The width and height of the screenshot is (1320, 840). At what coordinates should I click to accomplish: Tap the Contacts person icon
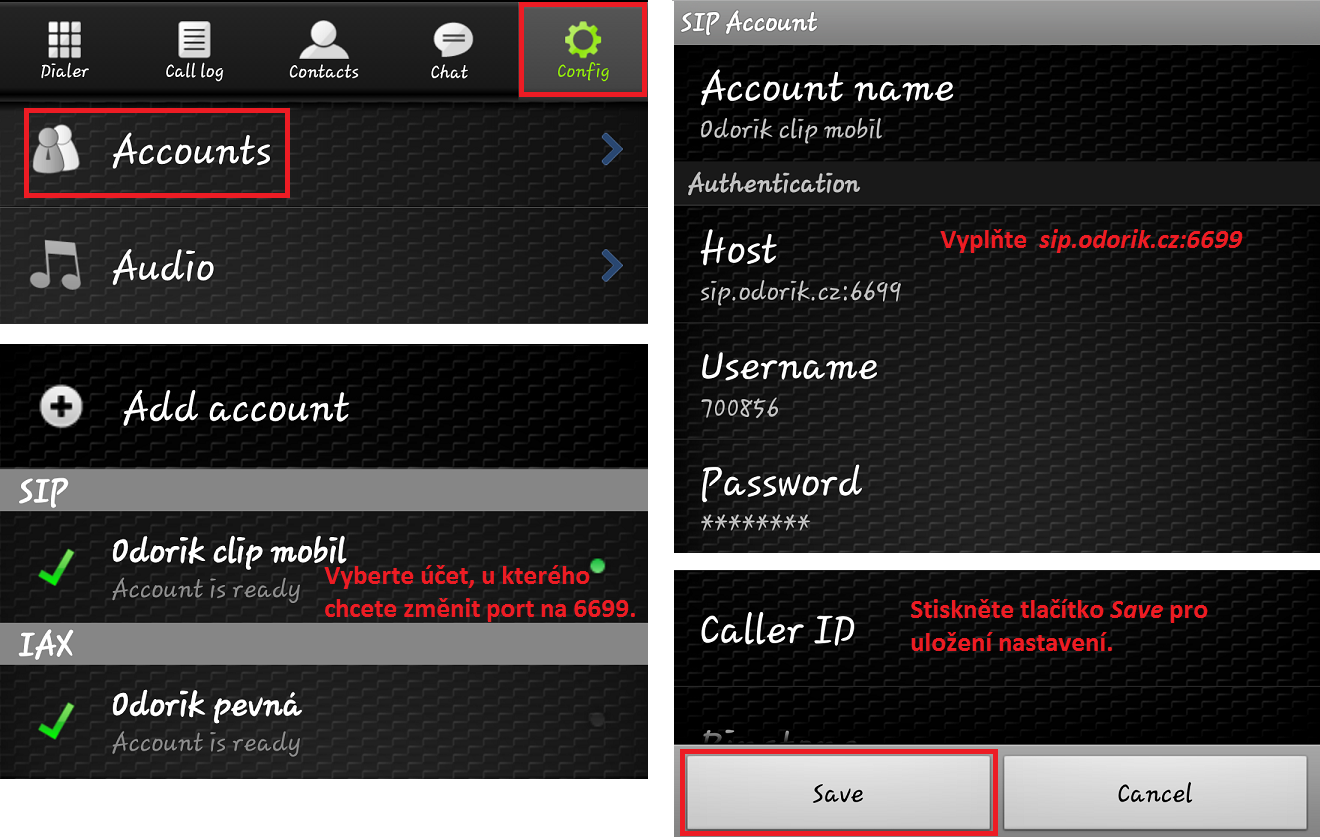click(323, 40)
